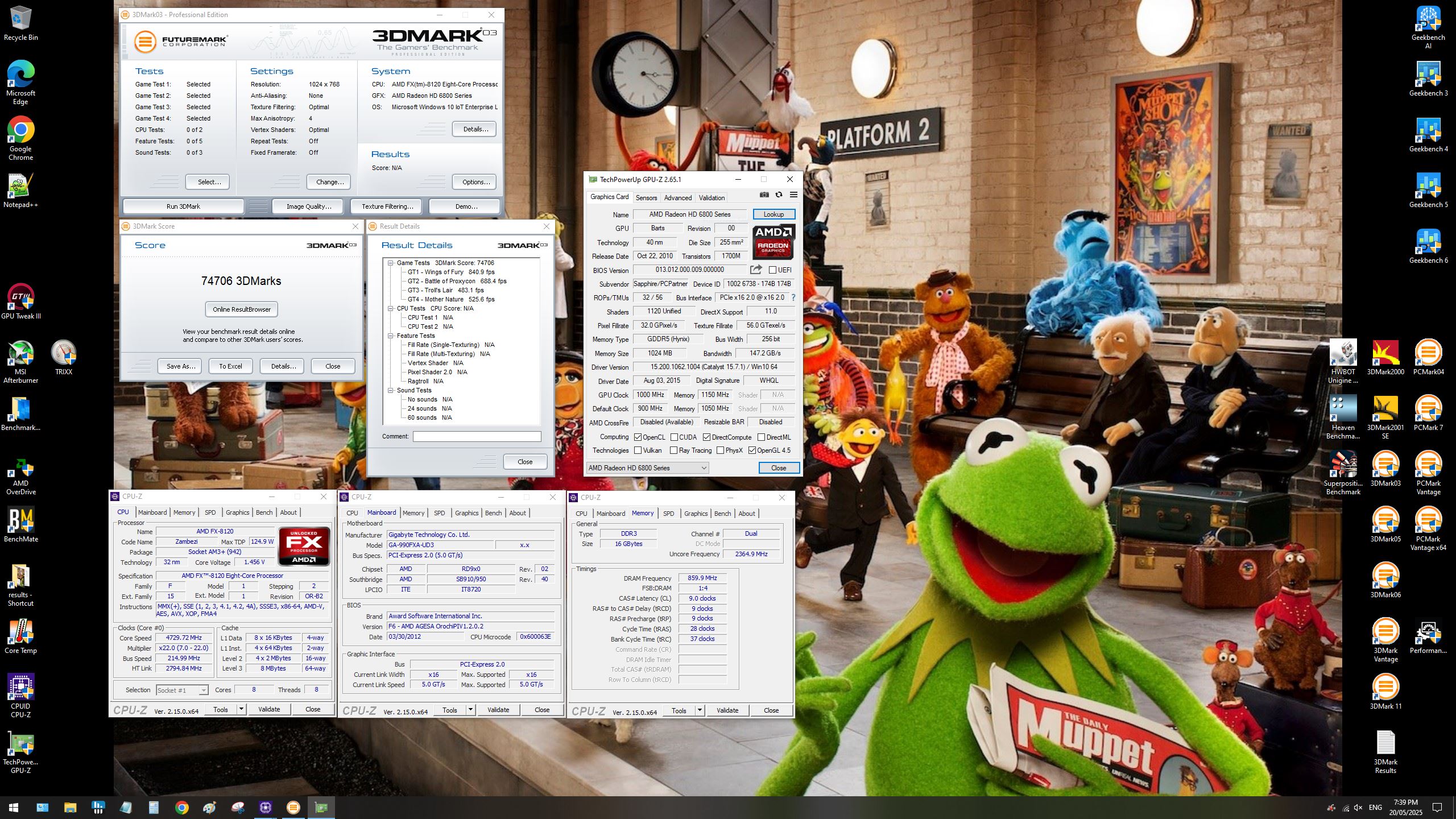
Task: Open 3DMark2000 desktop icon
Action: [x=1385, y=357]
